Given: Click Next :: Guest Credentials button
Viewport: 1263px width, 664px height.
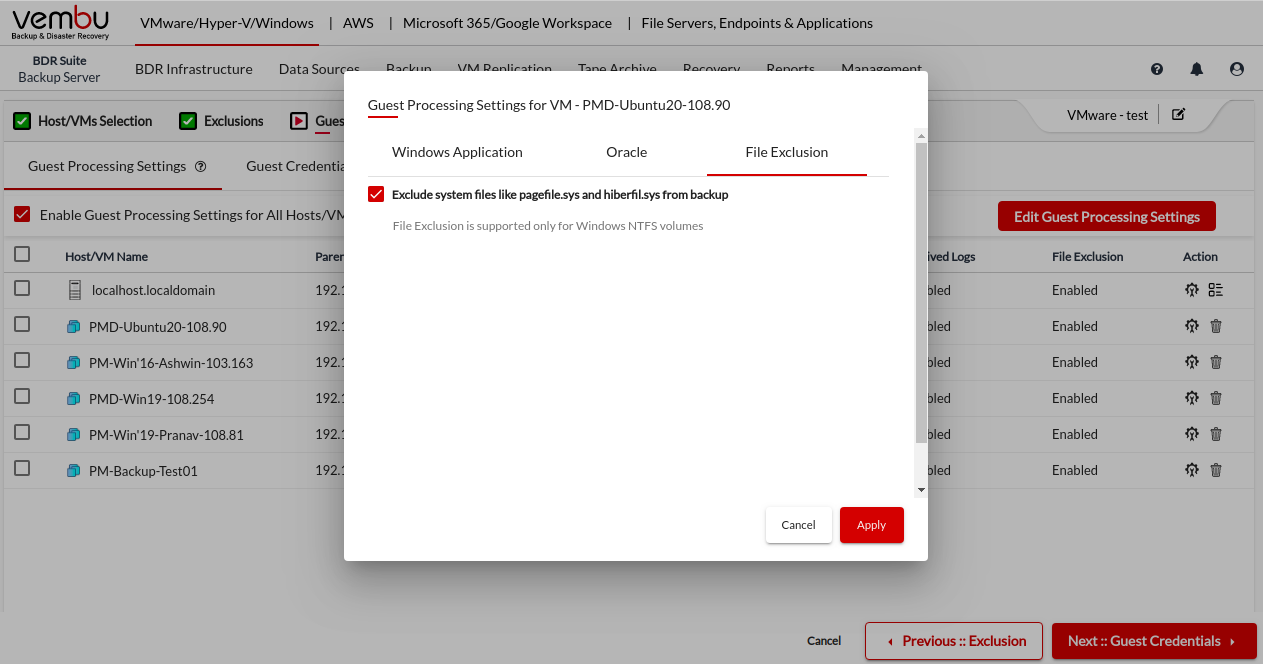Looking at the screenshot, I should click(x=1153, y=641).
